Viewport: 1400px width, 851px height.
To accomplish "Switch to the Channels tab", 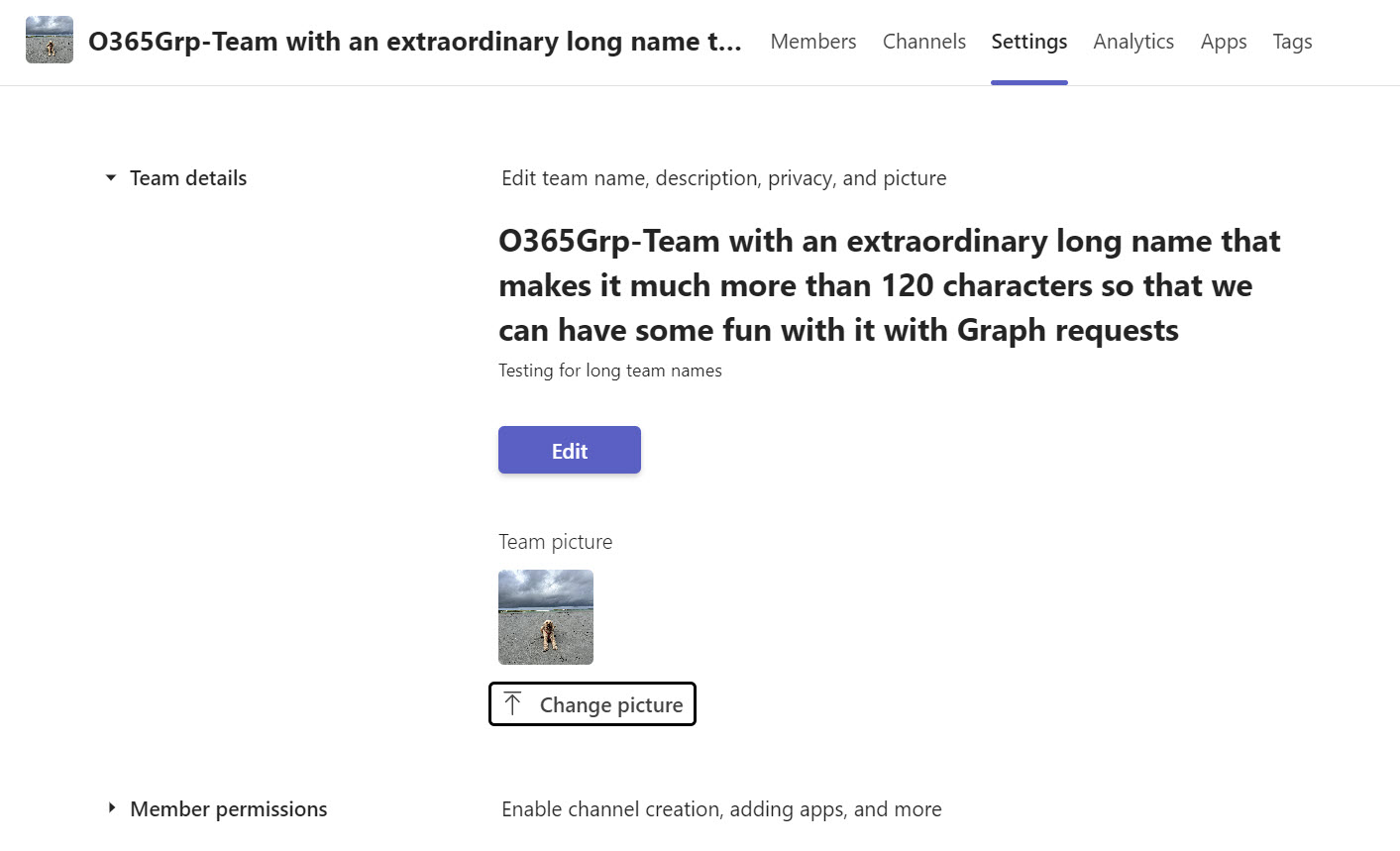I will click(x=924, y=42).
